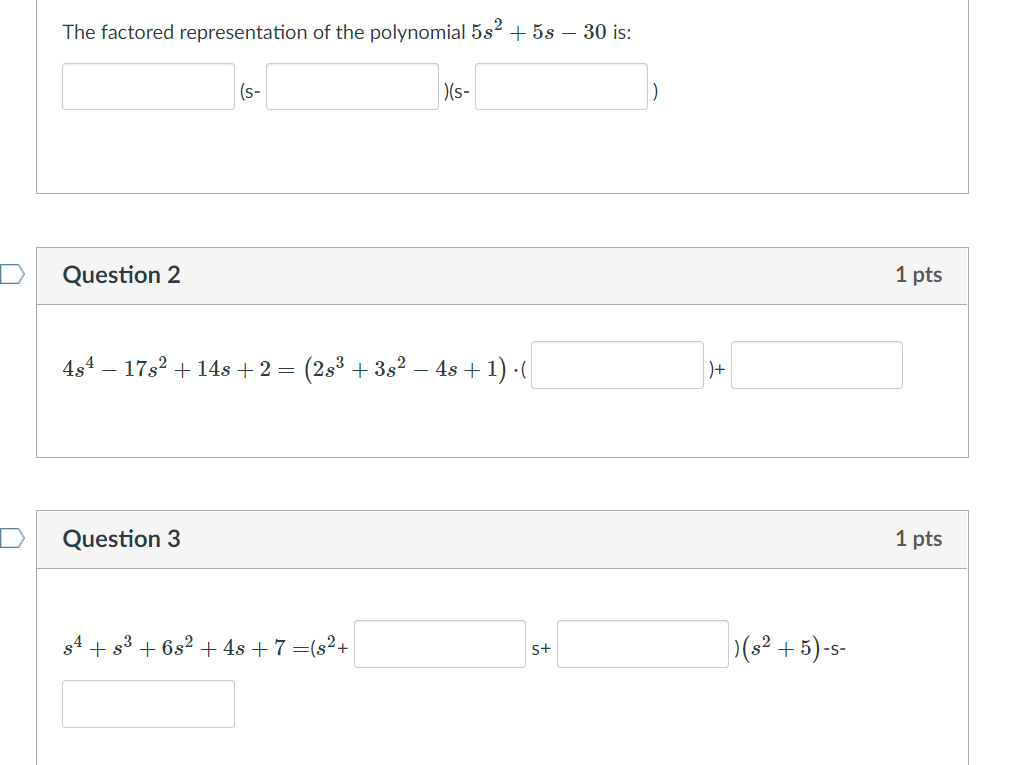Viewport: 1020px width, 765px height.
Task: Focus the first root input after (s-
Action: click(x=353, y=87)
